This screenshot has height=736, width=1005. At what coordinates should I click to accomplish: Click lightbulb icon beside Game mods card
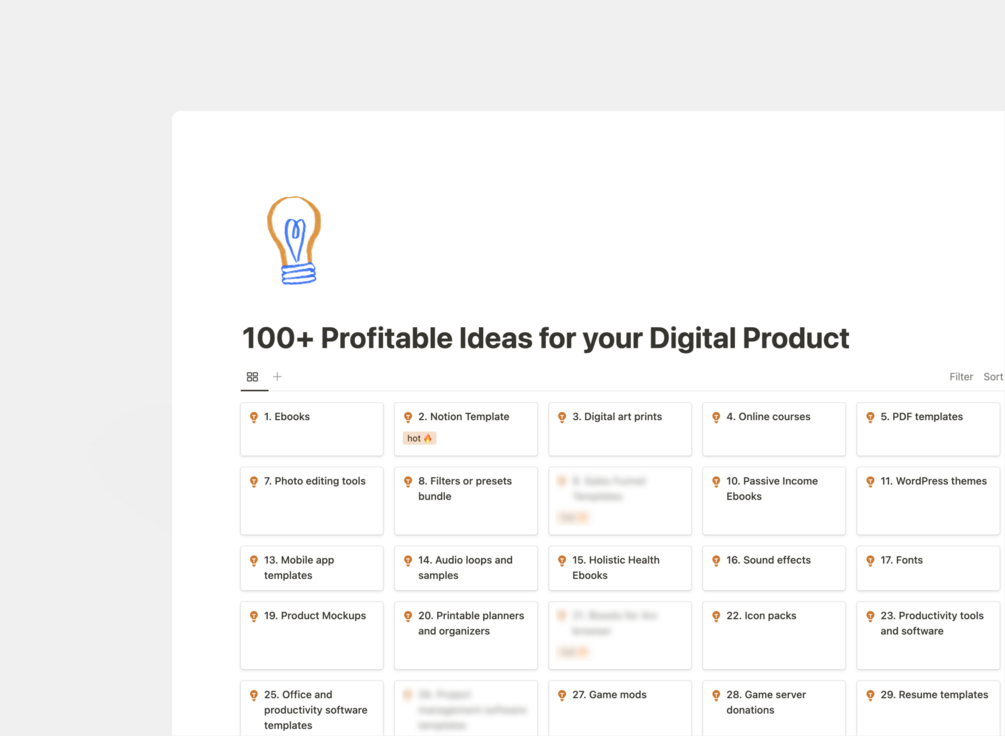(x=562, y=695)
